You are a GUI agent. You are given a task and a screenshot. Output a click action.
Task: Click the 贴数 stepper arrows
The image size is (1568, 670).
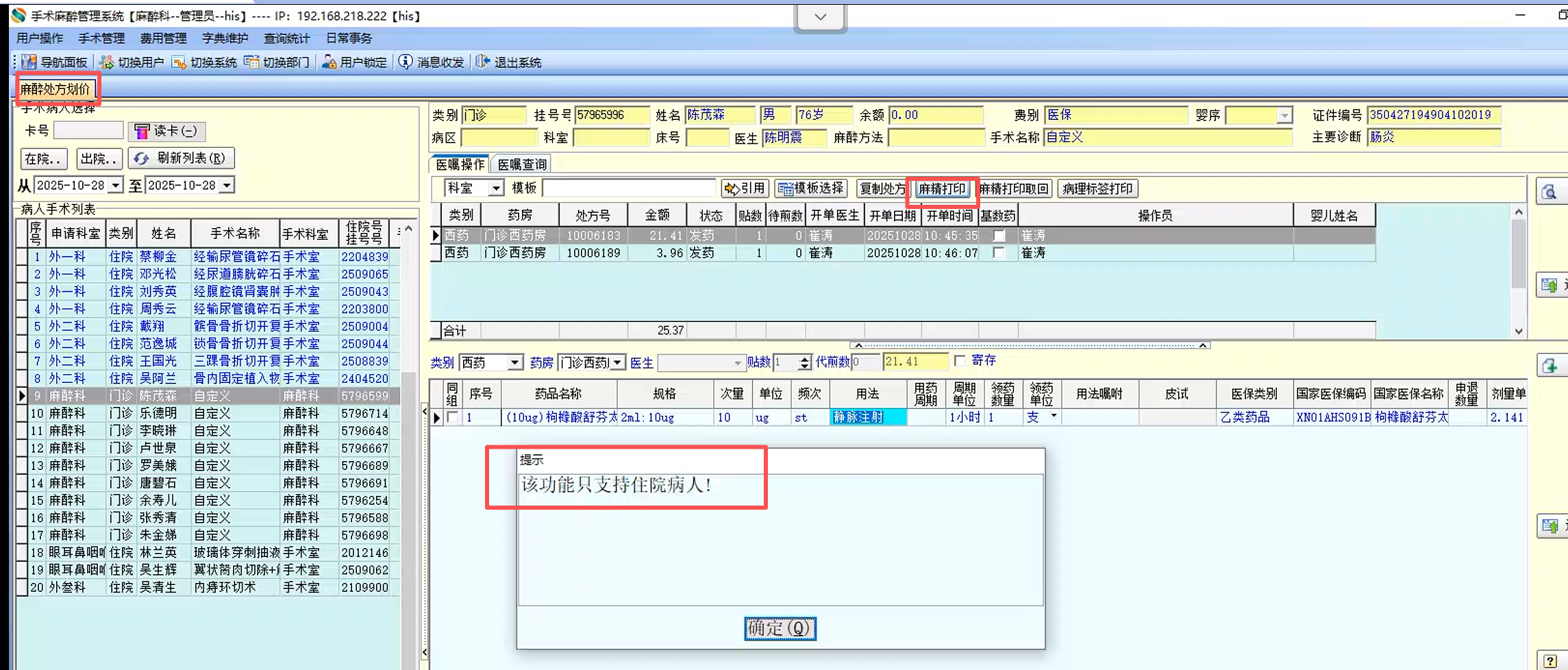pos(805,362)
